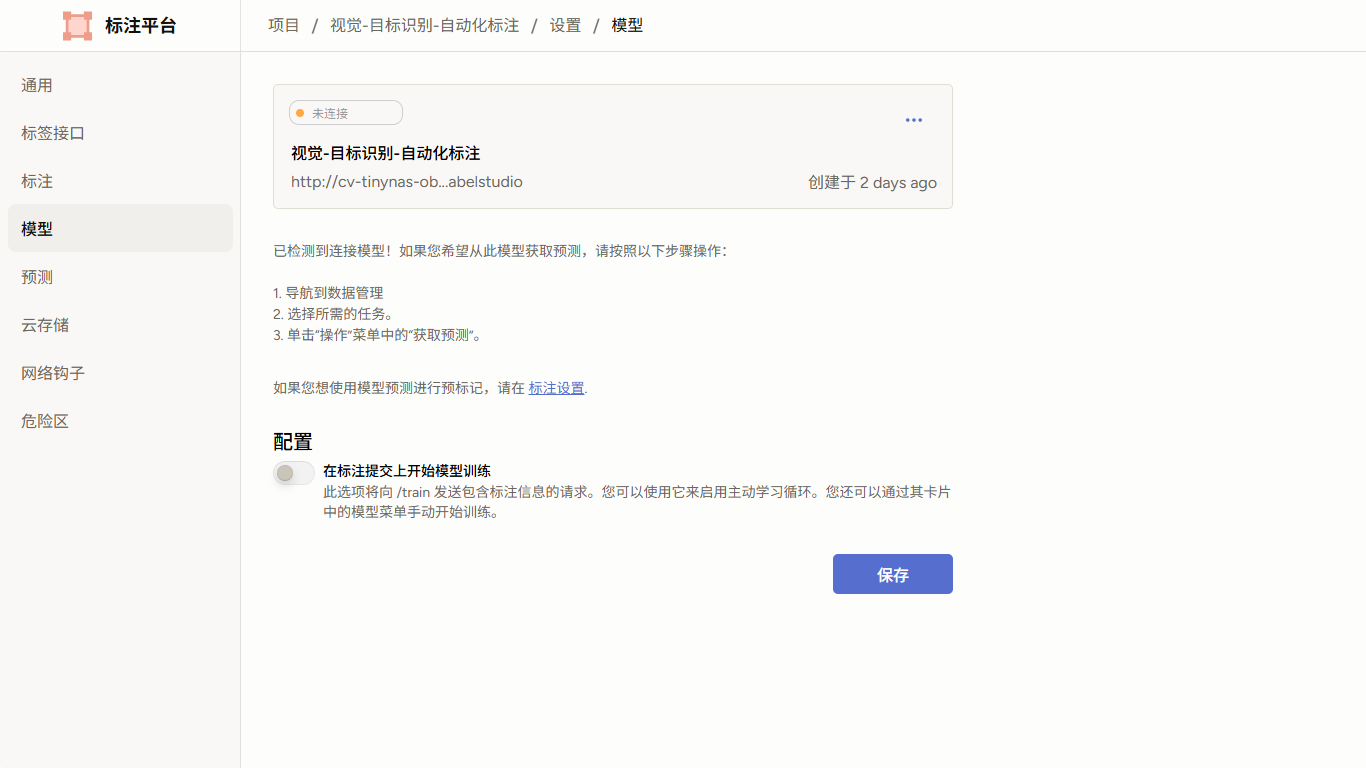Viewport: 1366px width, 768px height.
Task: Click the 保存 button
Action: point(893,574)
